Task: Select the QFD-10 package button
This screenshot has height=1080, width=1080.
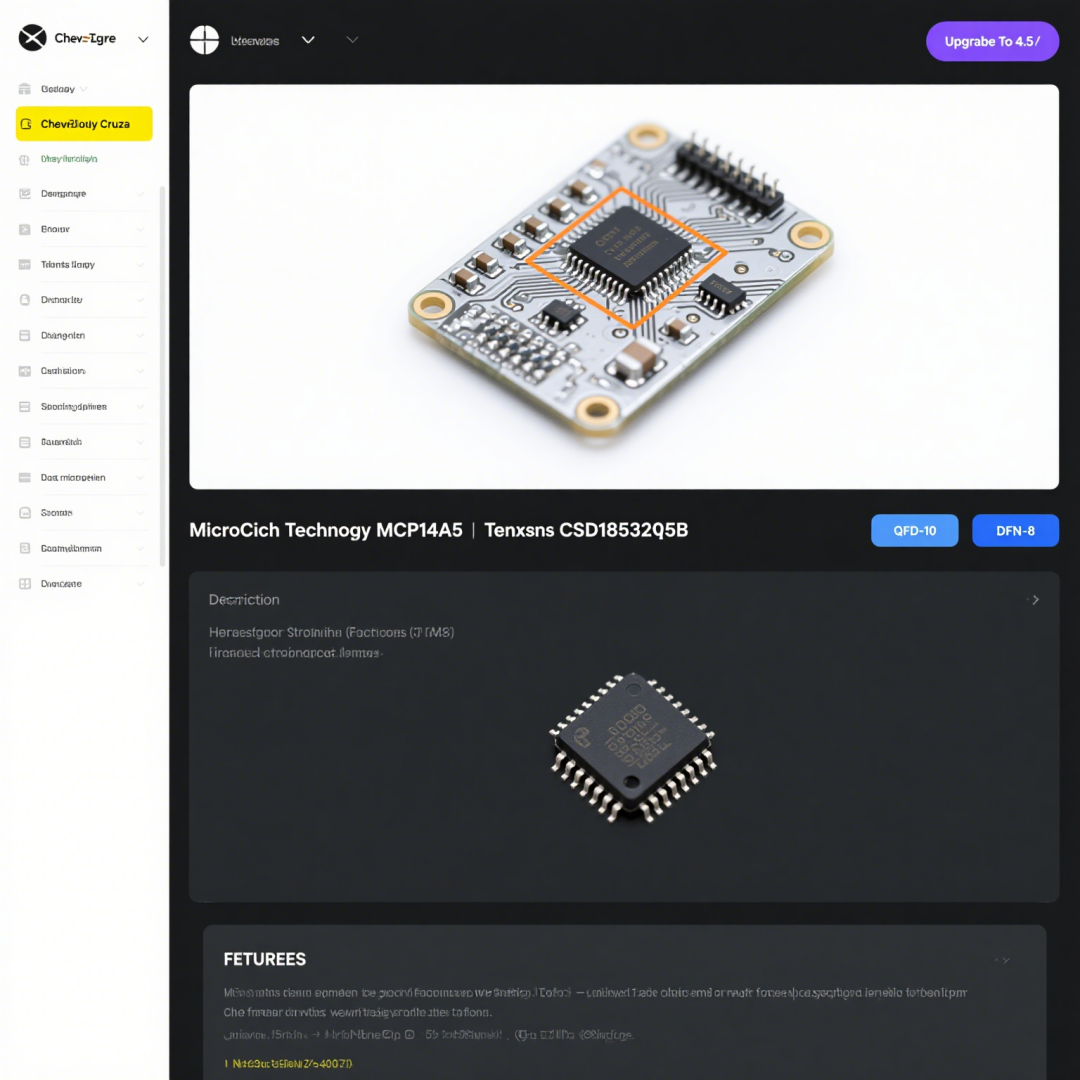Action: (x=914, y=530)
